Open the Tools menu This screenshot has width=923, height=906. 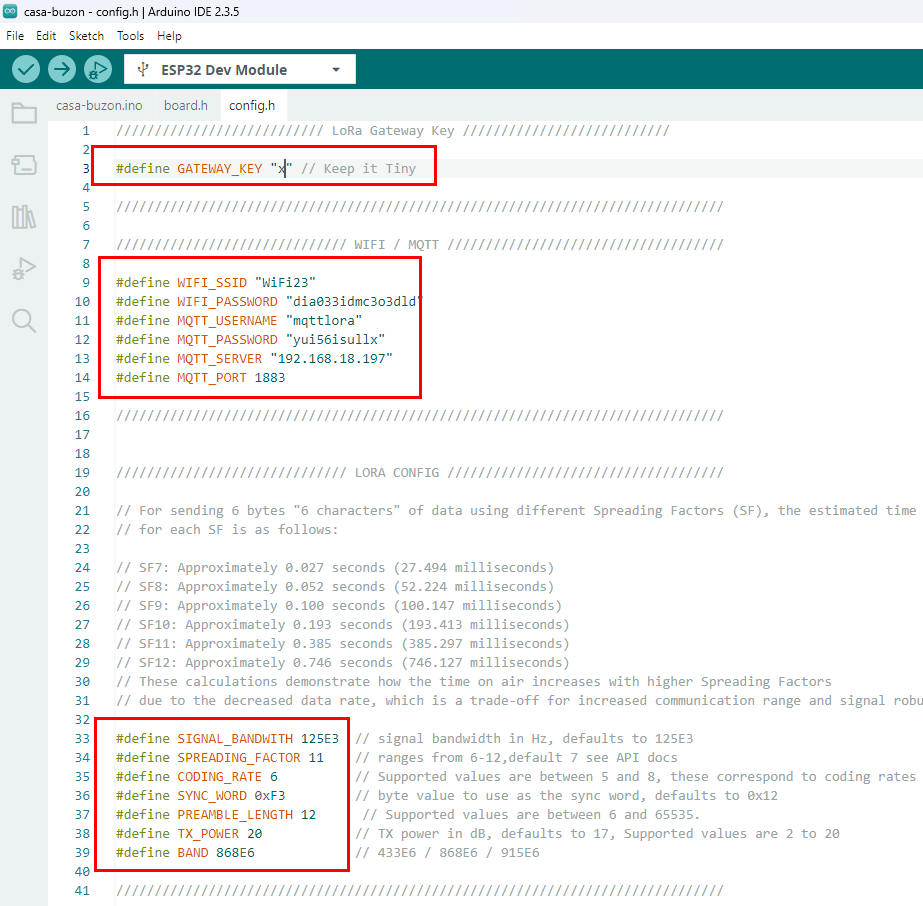point(131,35)
